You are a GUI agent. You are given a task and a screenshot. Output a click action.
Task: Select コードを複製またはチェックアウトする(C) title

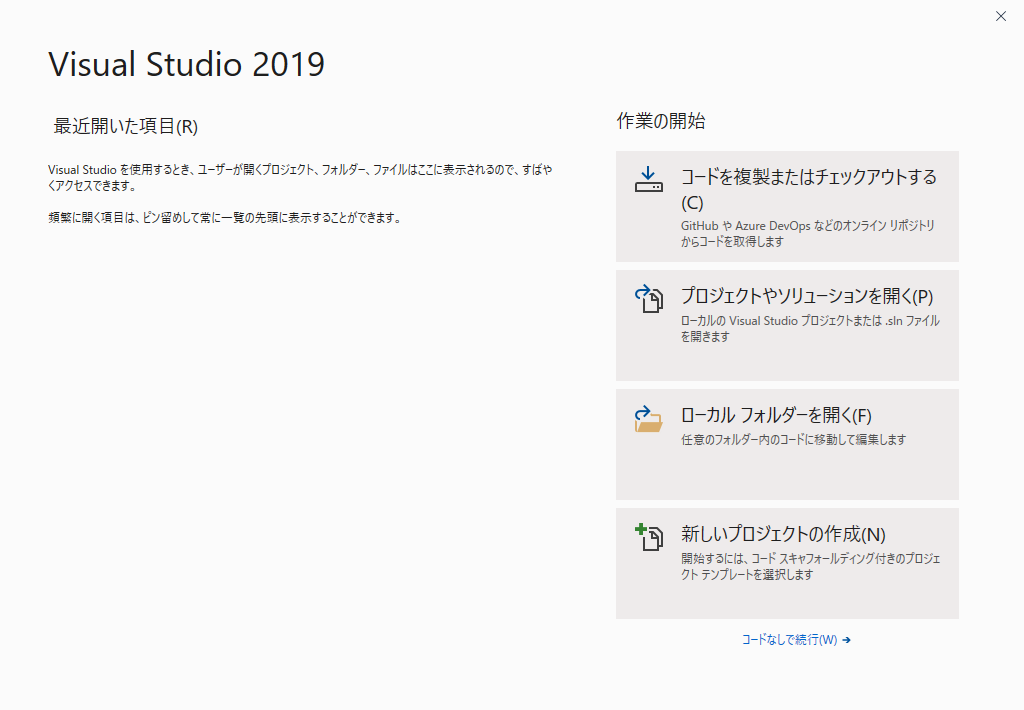pyautogui.click(x=808, y=189)
